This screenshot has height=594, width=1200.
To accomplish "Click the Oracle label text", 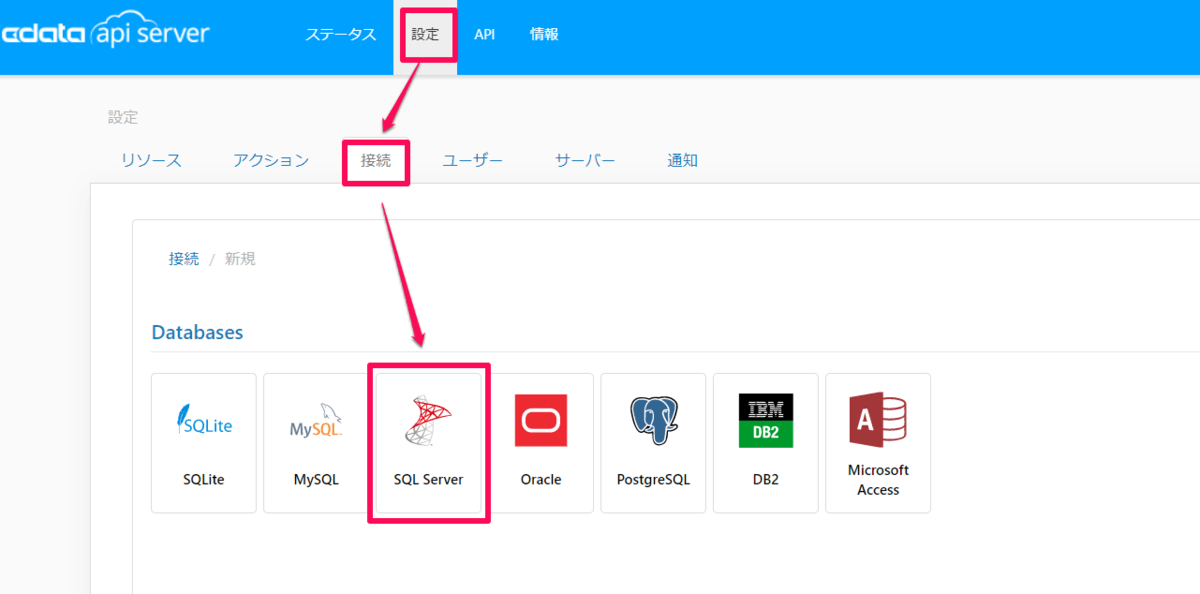I will (x=541, y=479).
